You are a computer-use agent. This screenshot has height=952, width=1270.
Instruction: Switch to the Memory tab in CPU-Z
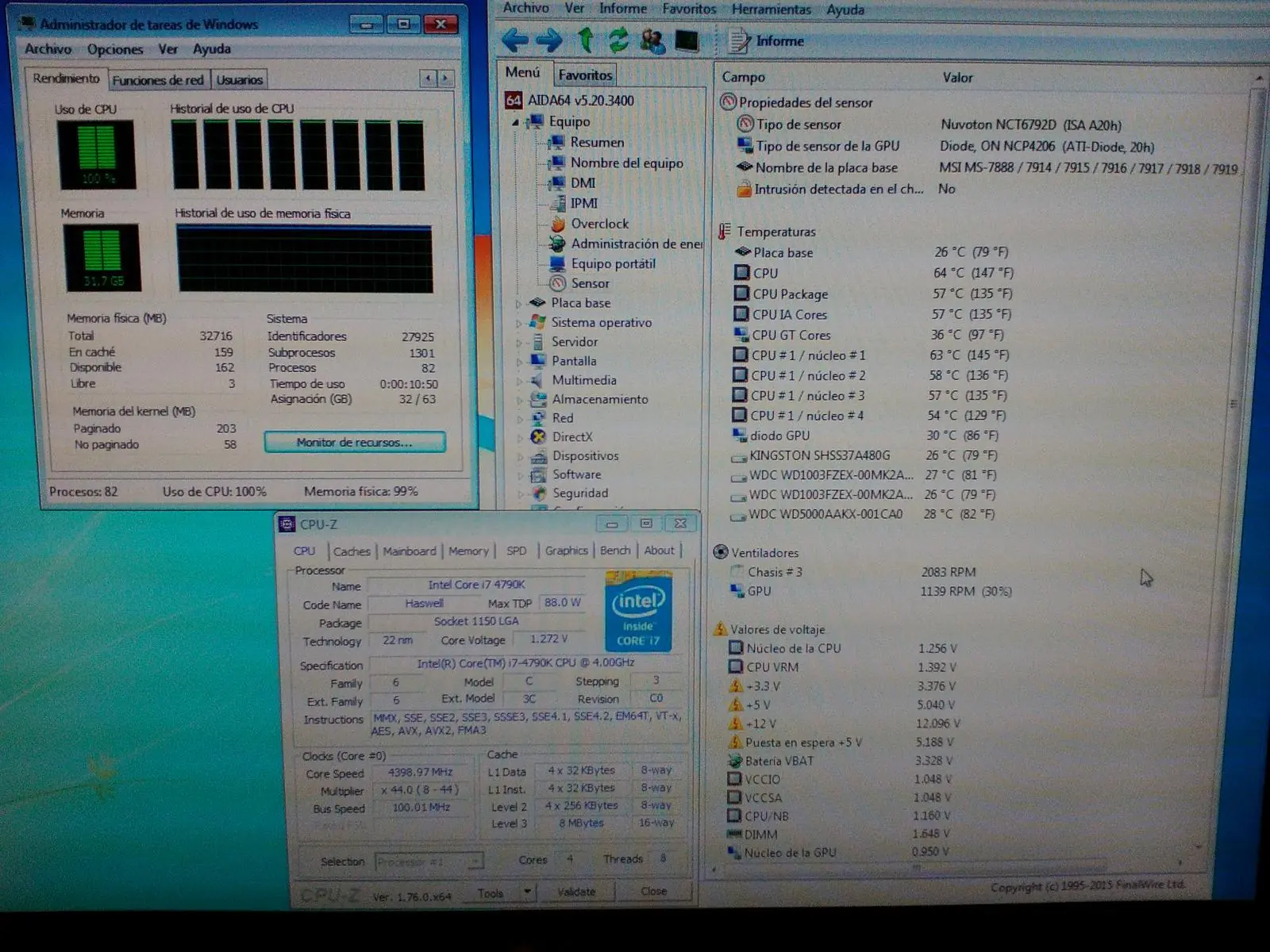[468, 551]
